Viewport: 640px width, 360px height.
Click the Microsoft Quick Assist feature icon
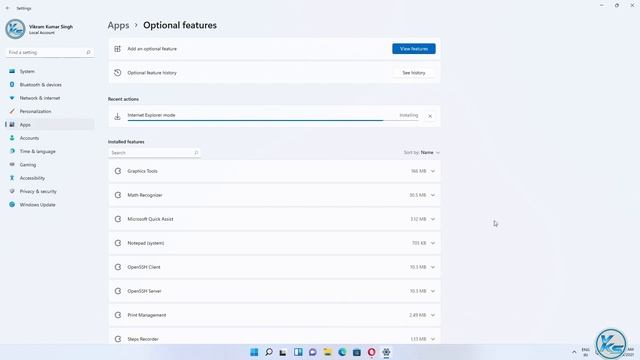click(118, 219)
